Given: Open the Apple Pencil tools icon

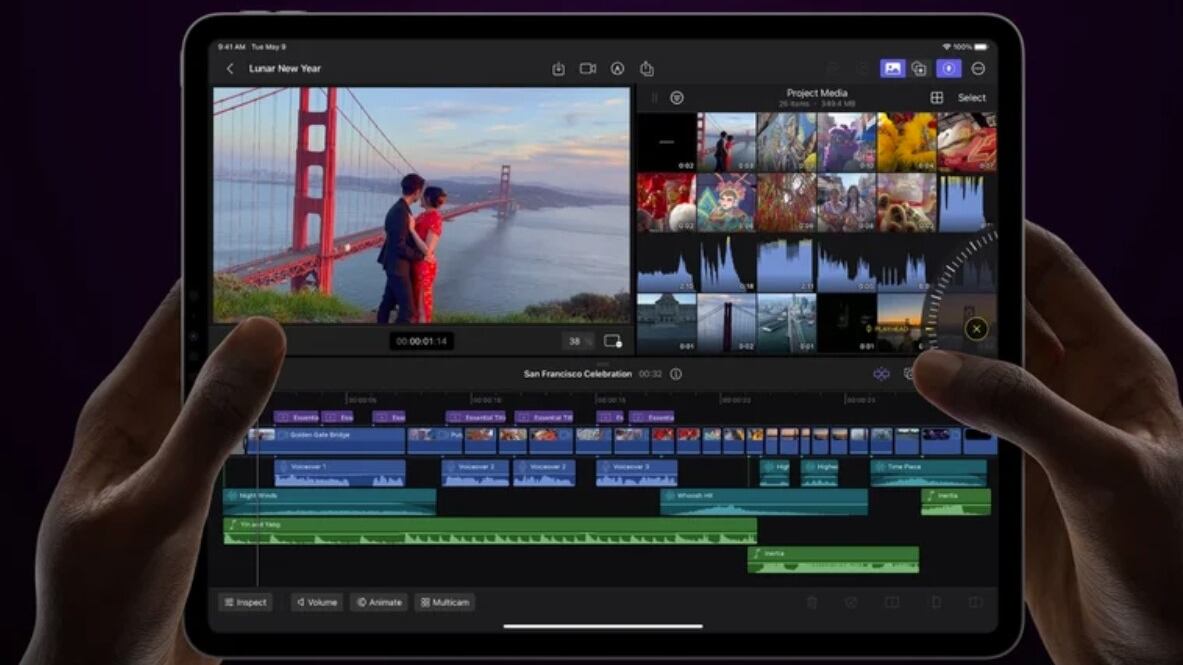Looking at the screenshot, I should [618, 68].
